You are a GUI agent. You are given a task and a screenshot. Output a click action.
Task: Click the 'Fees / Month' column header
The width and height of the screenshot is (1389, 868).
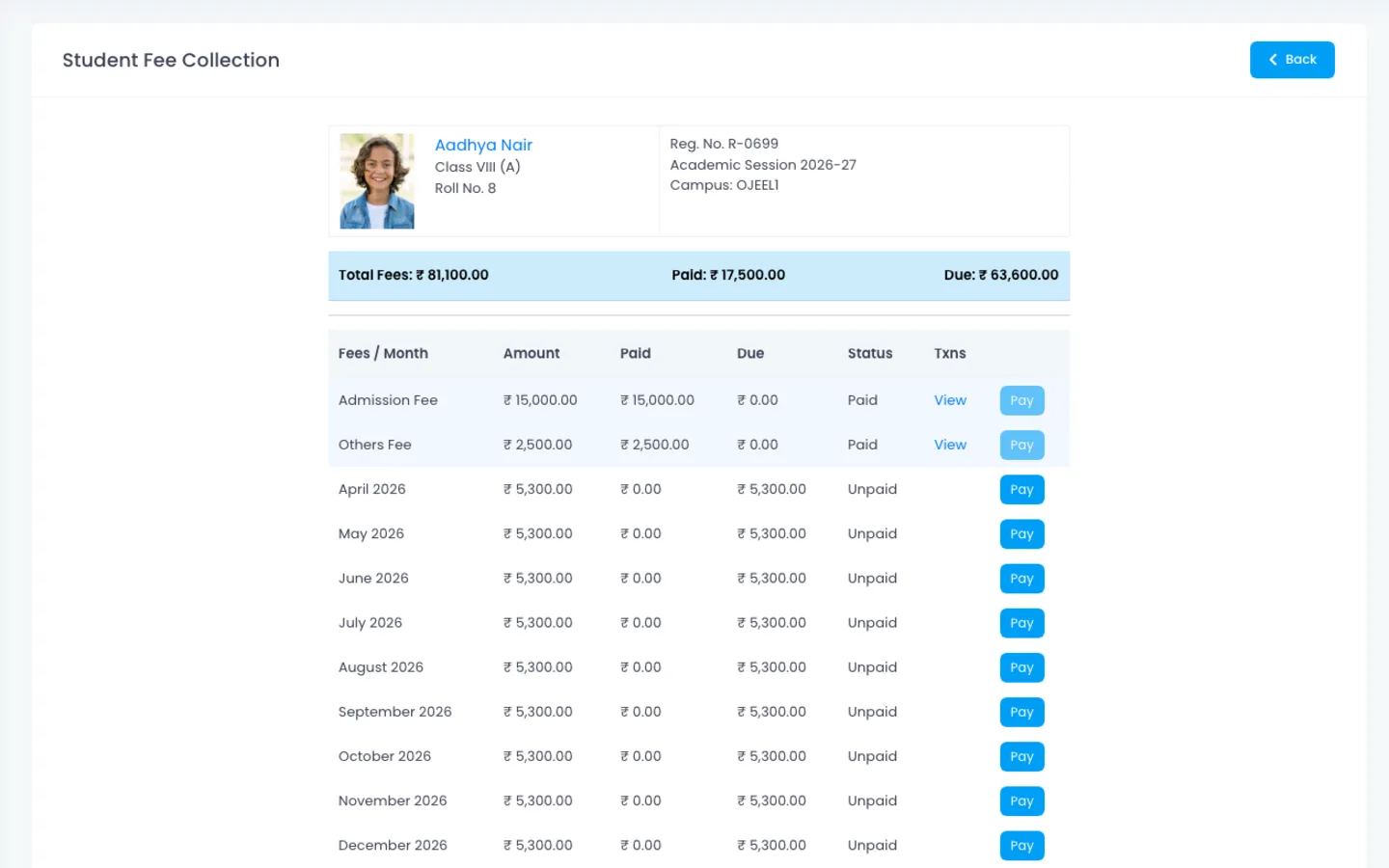tap(383, 353)
